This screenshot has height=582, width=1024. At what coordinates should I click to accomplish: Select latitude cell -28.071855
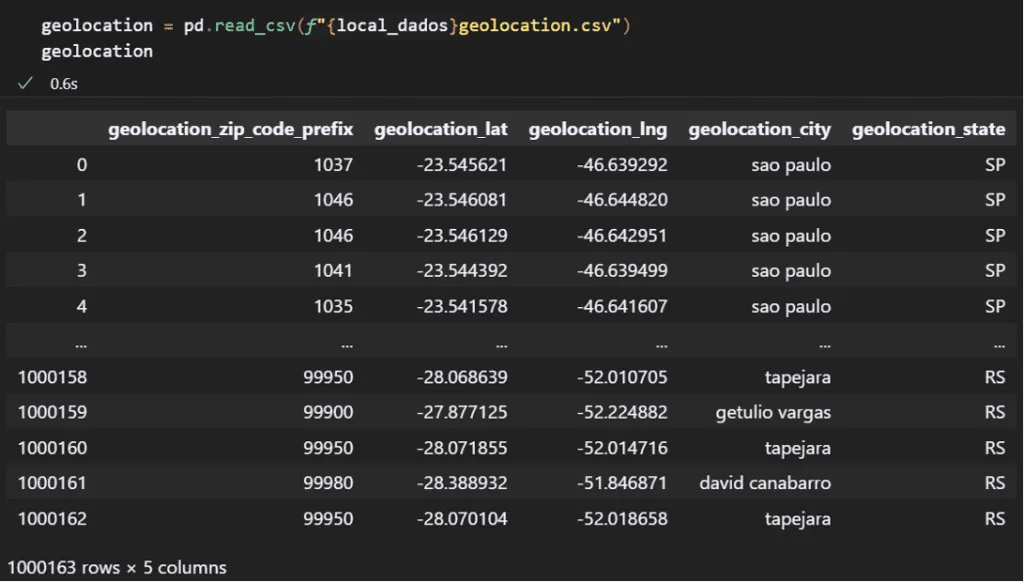(x=462, y=448)
